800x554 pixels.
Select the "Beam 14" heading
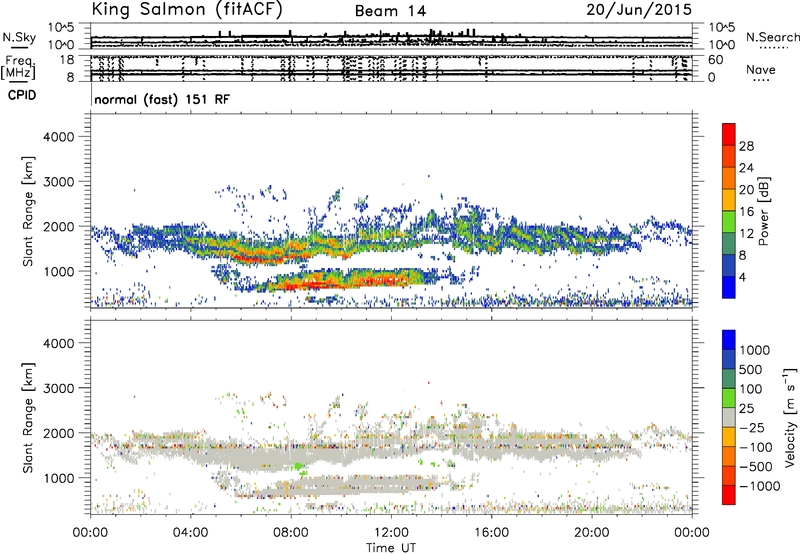(x=390, y=11)
